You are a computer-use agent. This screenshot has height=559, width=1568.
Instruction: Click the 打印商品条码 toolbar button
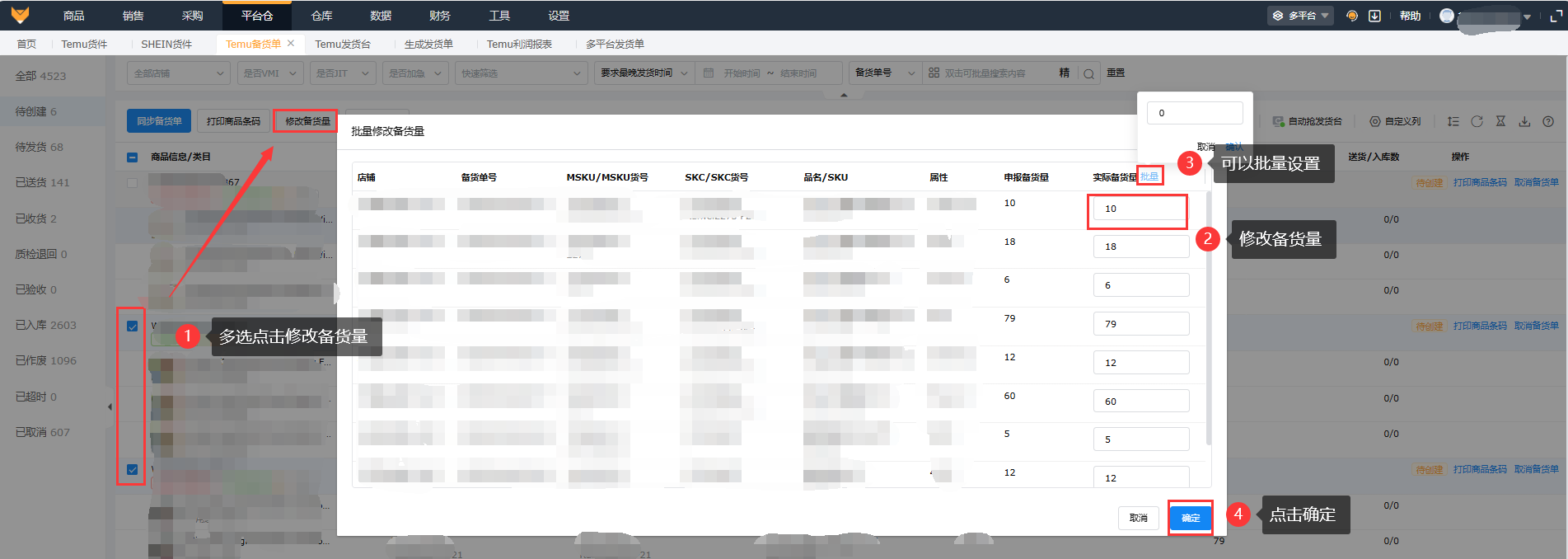[233, 121]
